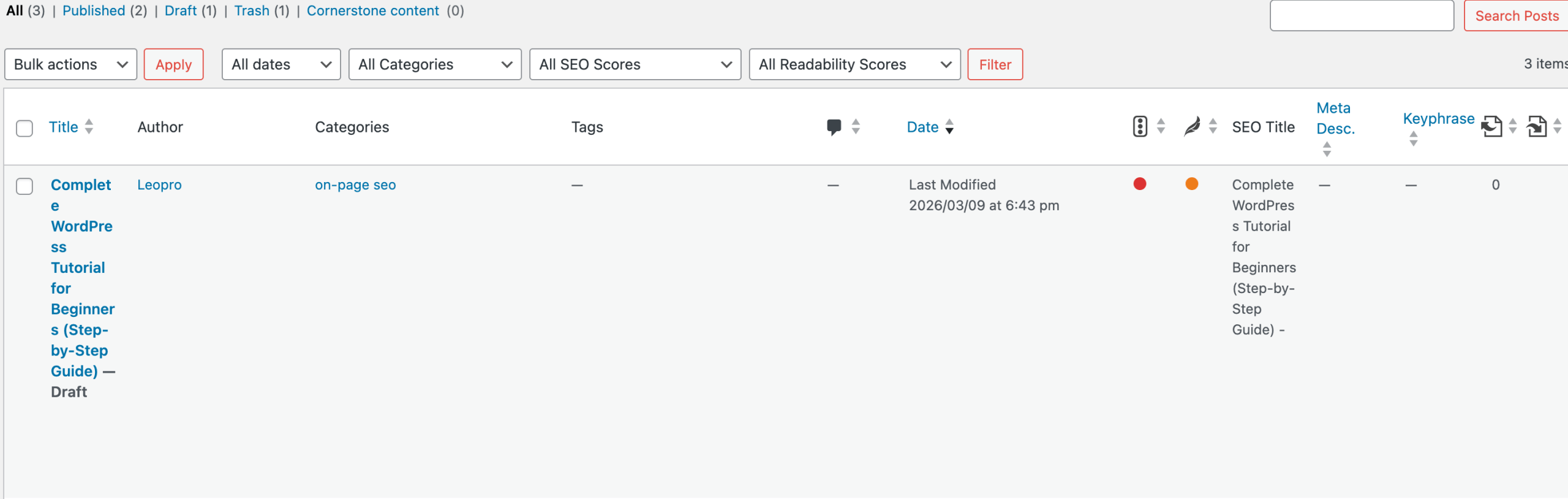Open the Bulk actions dropdown
The width and height of the screenshot is (1568, 499).
pyautogui.click(x=70, y=64)
